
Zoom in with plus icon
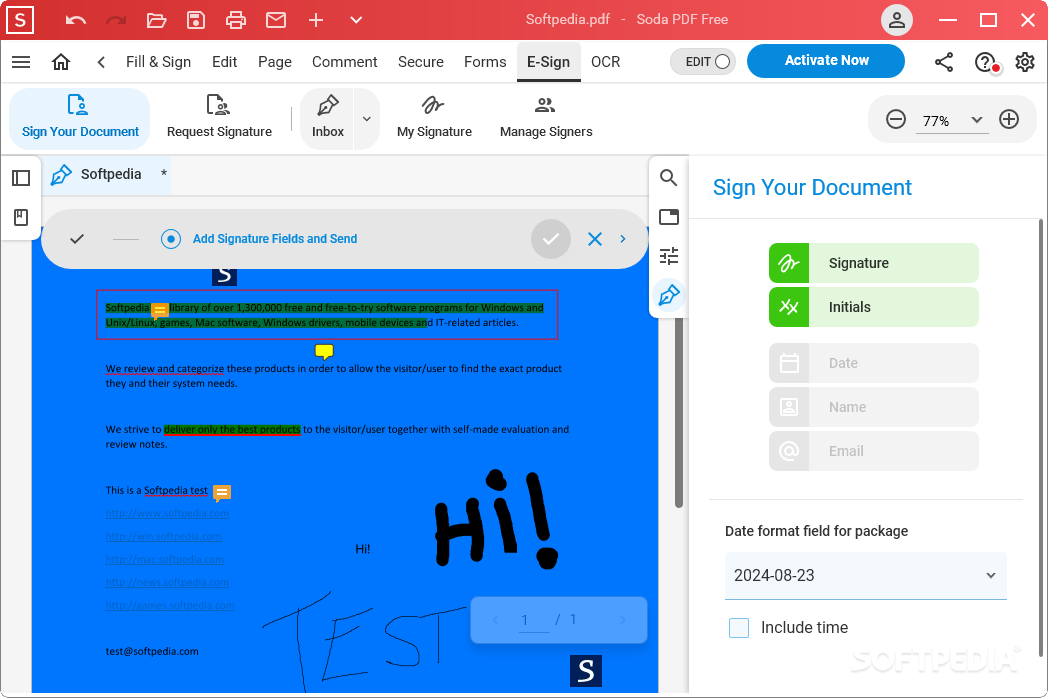(1009, 120)
